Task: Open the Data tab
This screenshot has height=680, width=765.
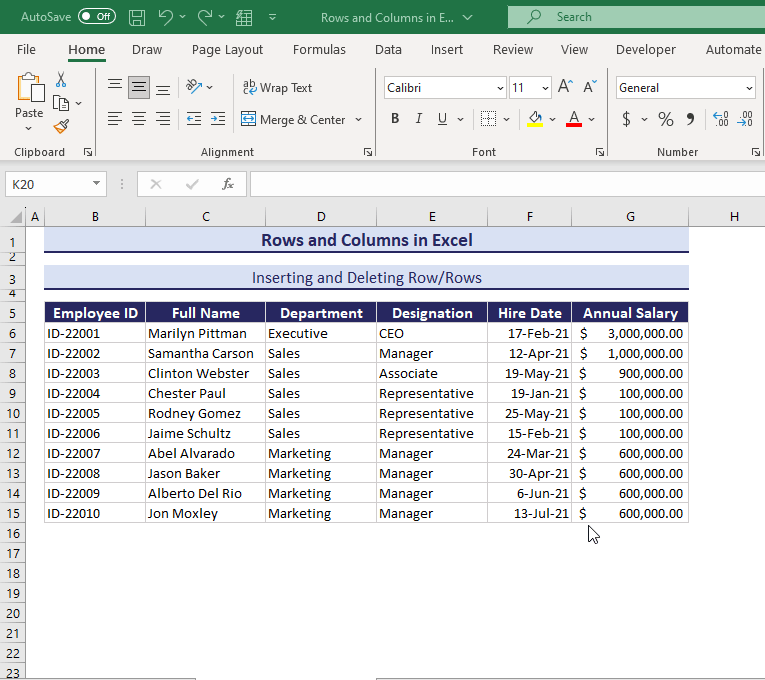Action: point(388,50)
